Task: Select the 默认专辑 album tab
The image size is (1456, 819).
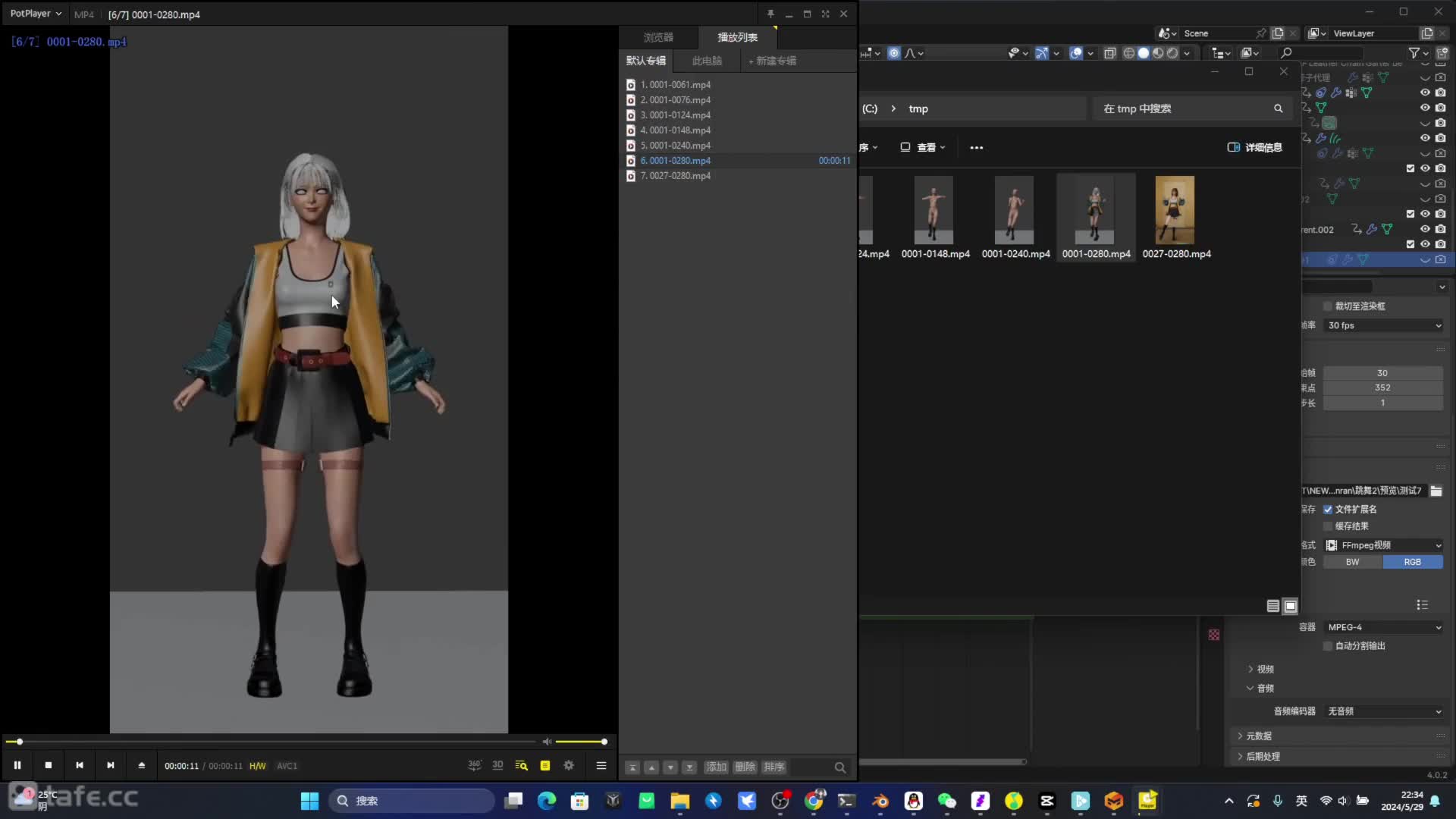Action: point(646,61)
